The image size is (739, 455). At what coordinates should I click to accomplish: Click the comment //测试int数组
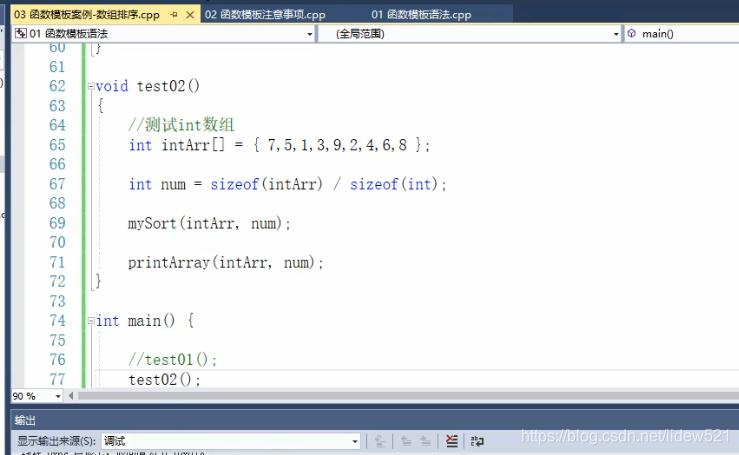181,125
